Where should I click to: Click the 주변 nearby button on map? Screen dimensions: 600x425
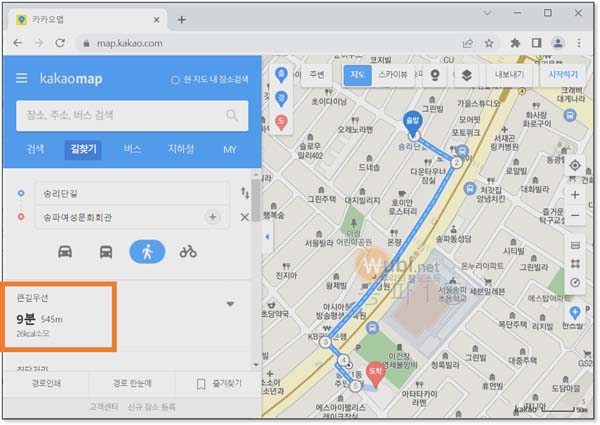tap(317, 75)
